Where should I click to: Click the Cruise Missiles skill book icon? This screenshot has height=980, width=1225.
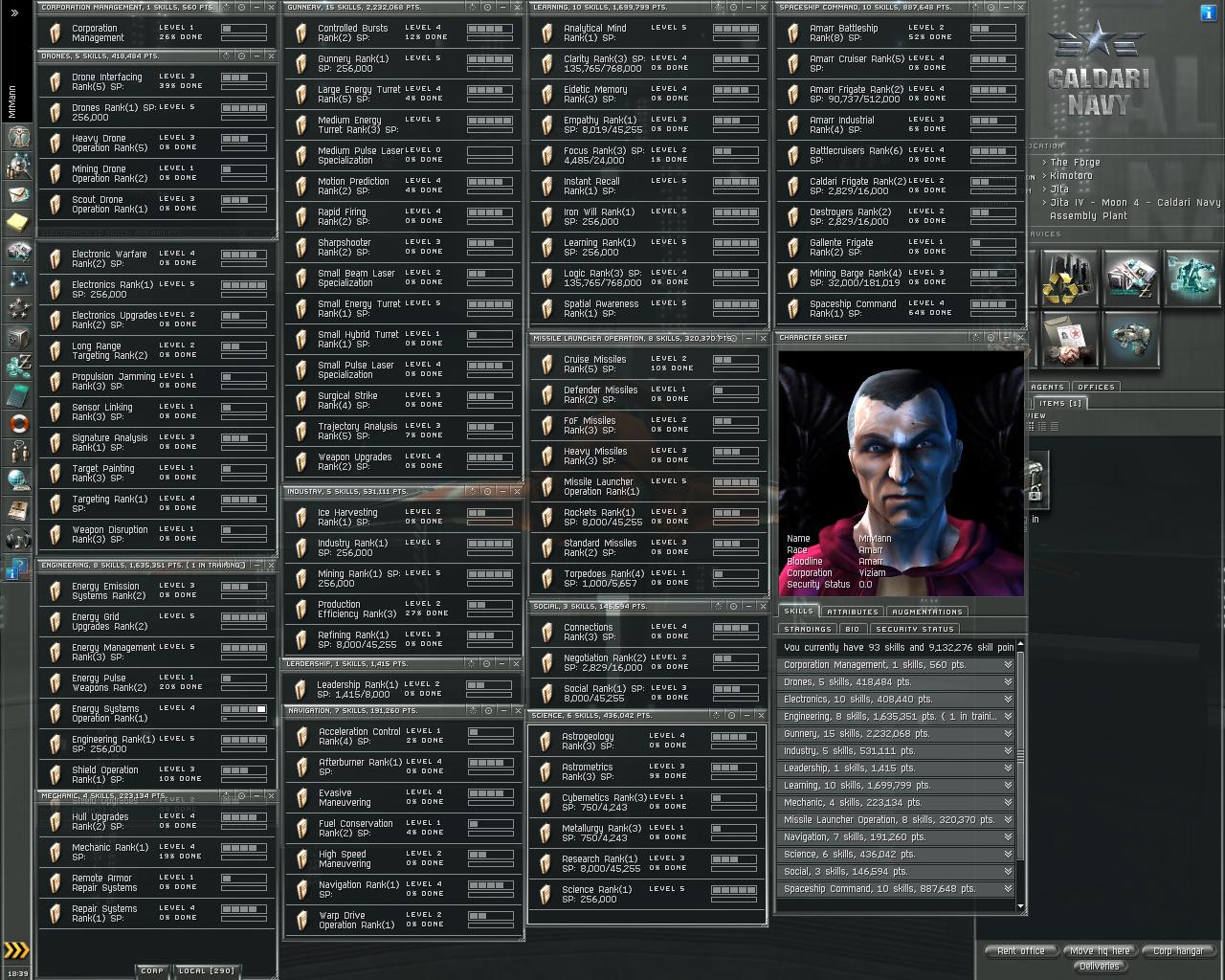tap(547, 365)
